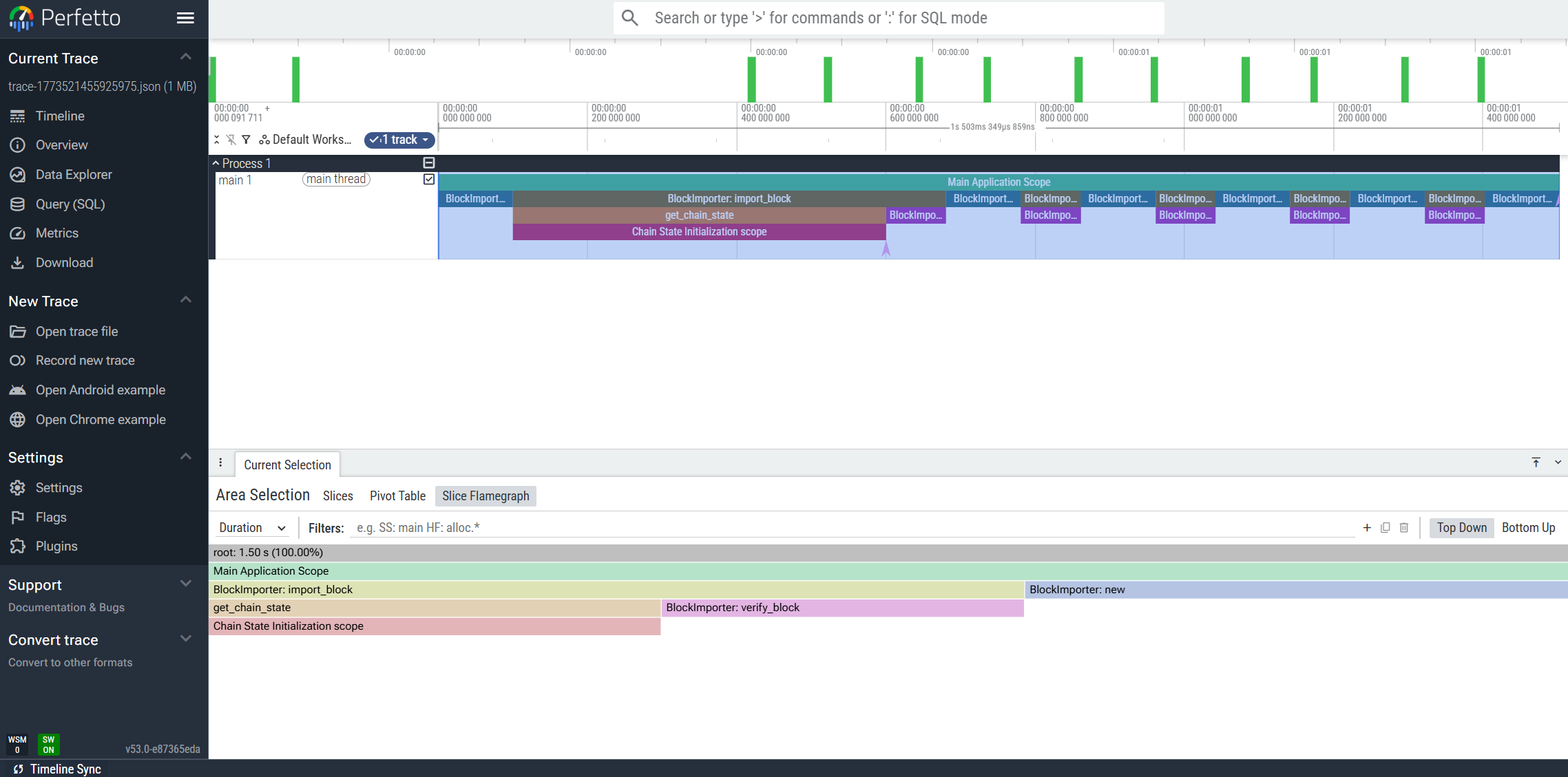Click the track filter funnel icon
Viewport: 1568px width, 777px height.
click(x=246, y=140)
